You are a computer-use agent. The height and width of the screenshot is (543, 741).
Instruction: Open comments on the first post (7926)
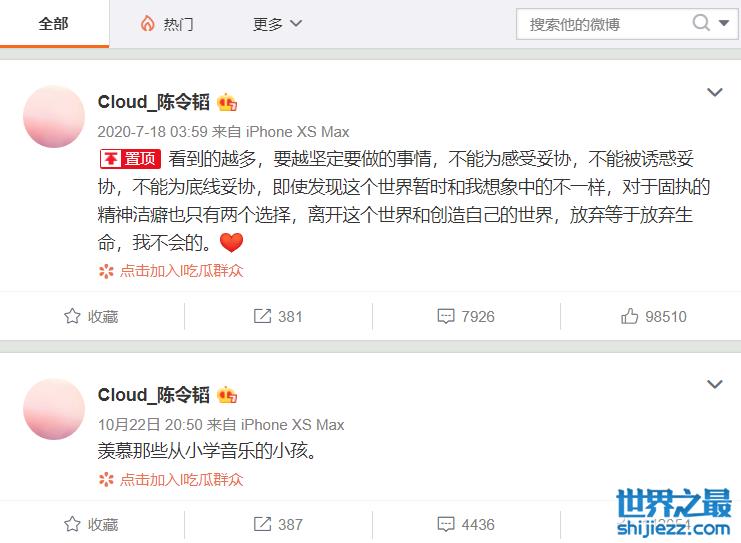(466, 316)
